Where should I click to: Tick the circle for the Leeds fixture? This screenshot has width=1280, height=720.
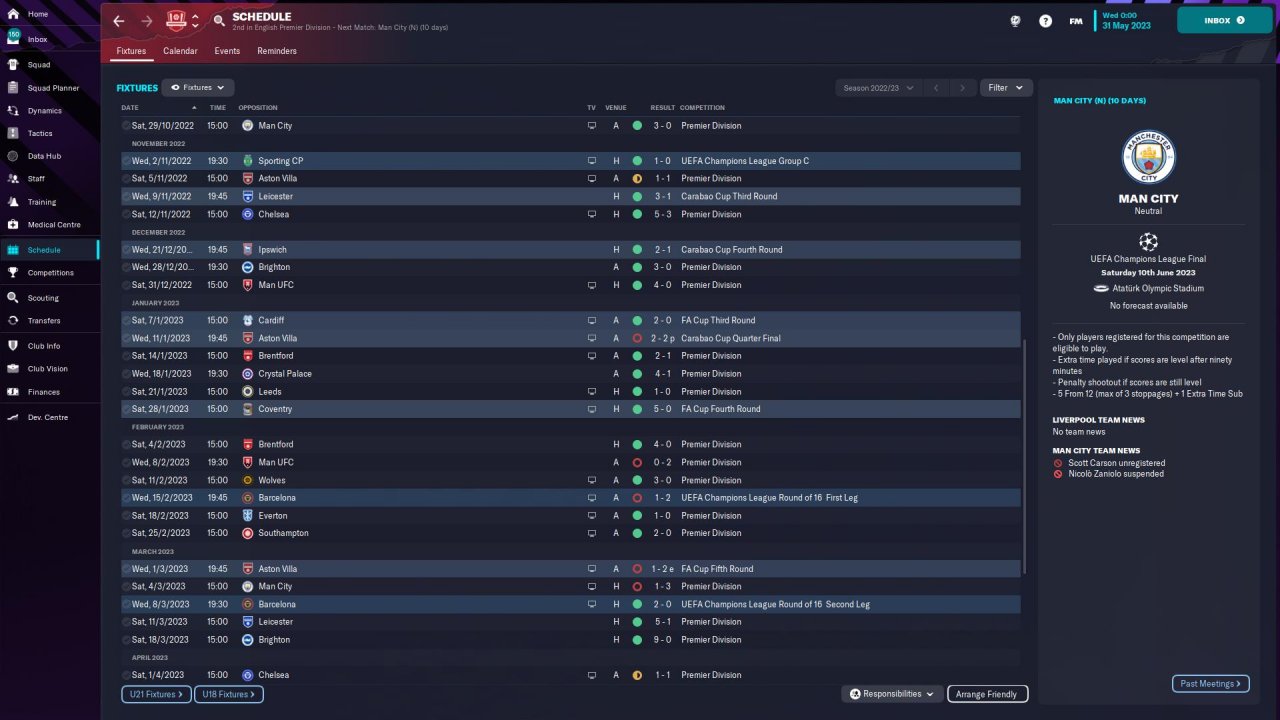coord(126,392)
